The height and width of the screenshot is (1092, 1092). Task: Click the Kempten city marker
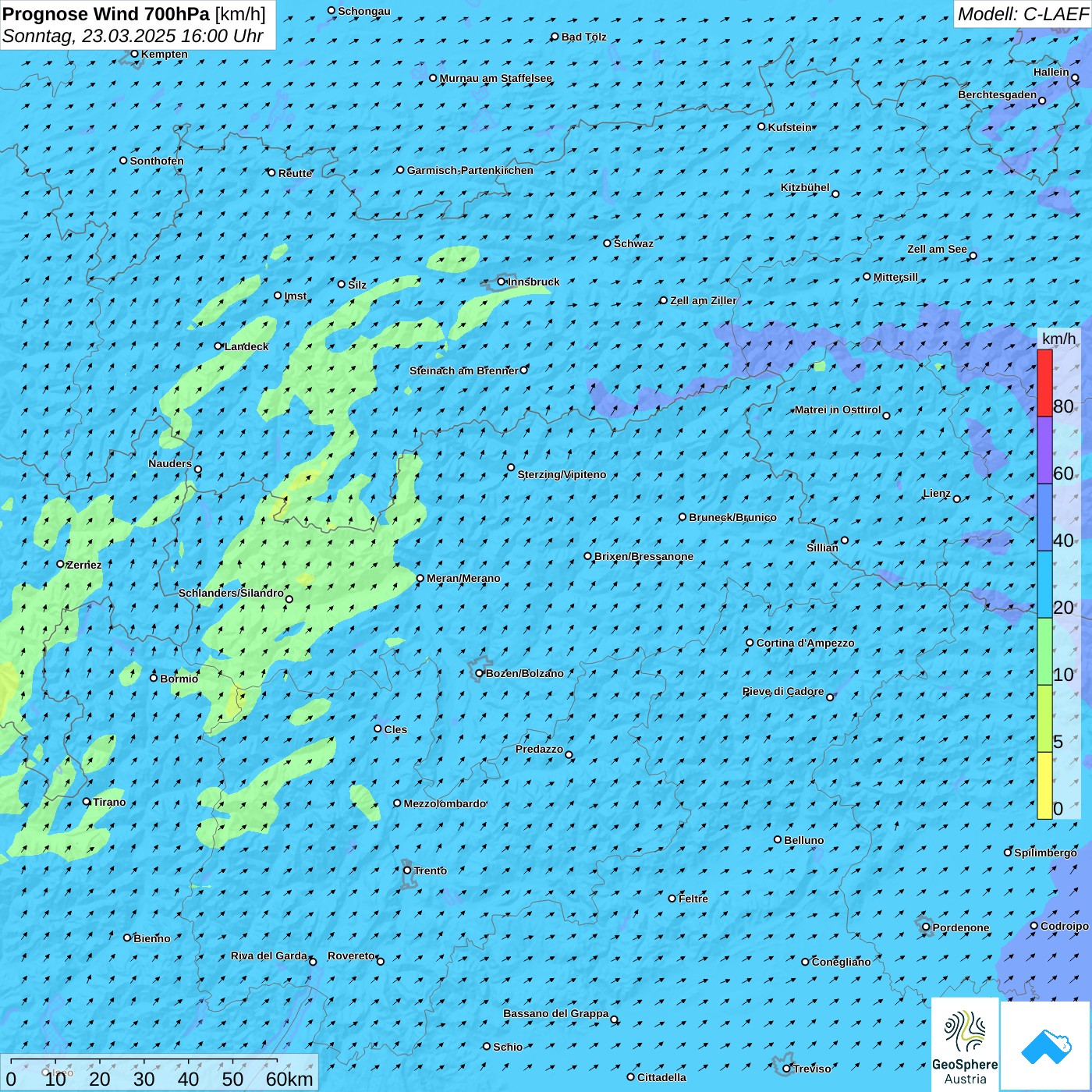(x=134, y=54)
